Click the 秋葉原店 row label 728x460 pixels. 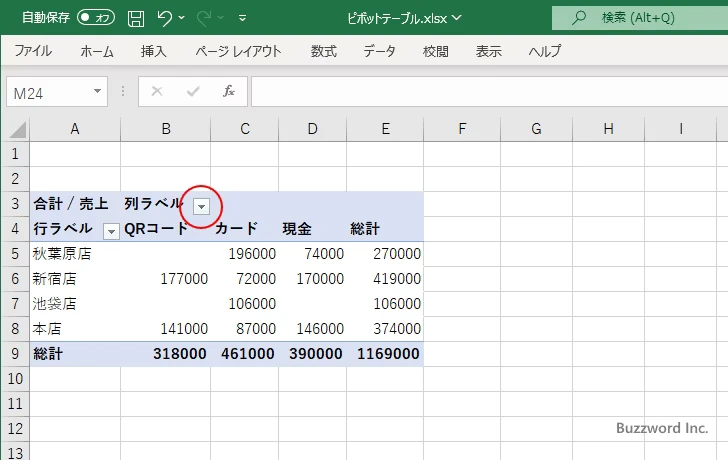click(75, 254)
